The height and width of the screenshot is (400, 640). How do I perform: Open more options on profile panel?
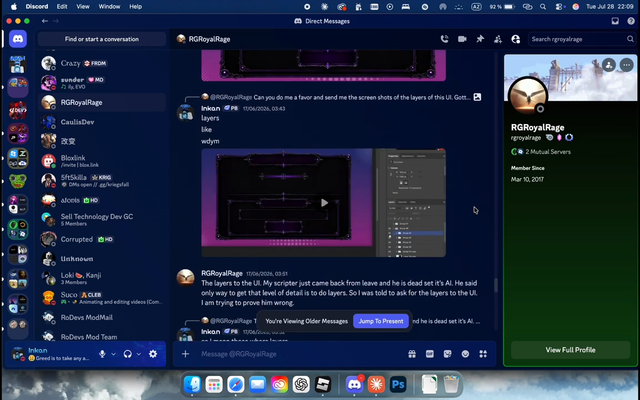pyautogui.click(x=627, y=65)
